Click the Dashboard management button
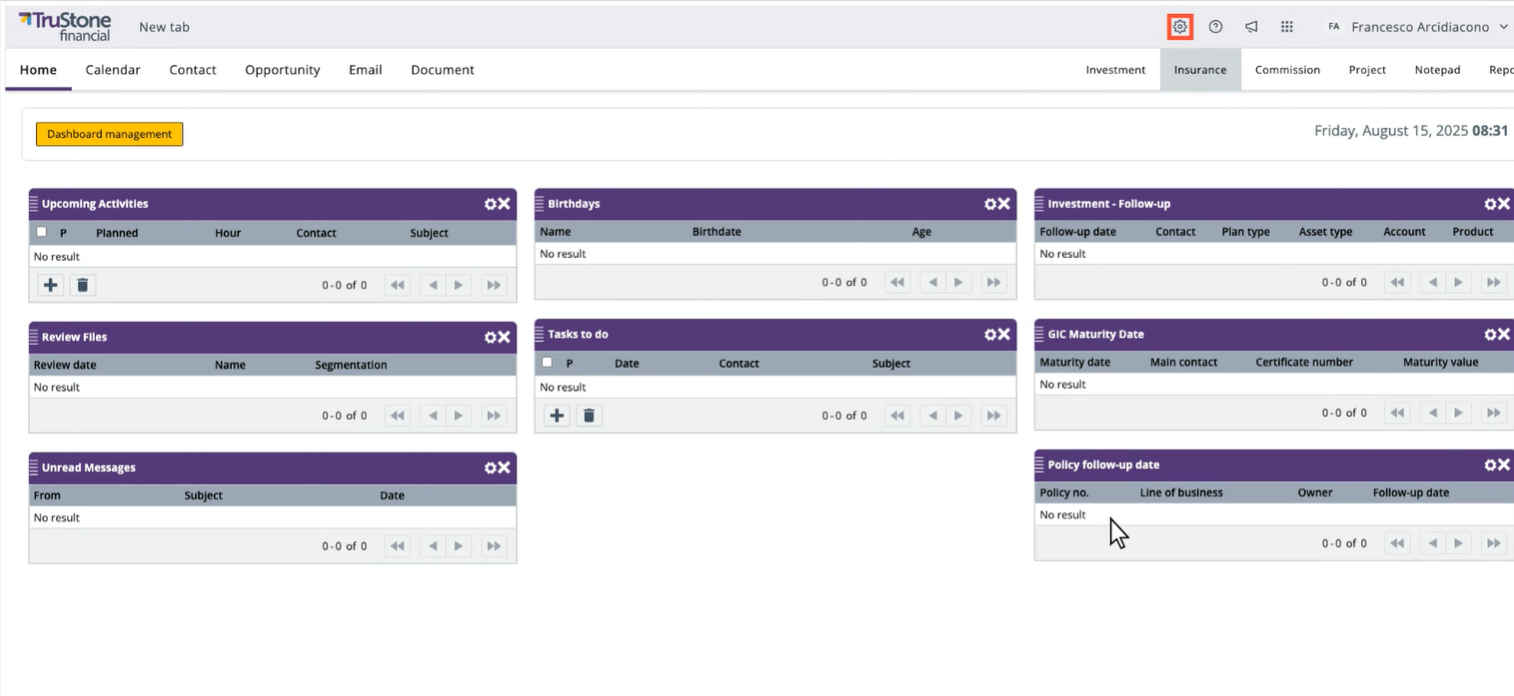The image size is (1514, 696). click(x=109, y=133)
